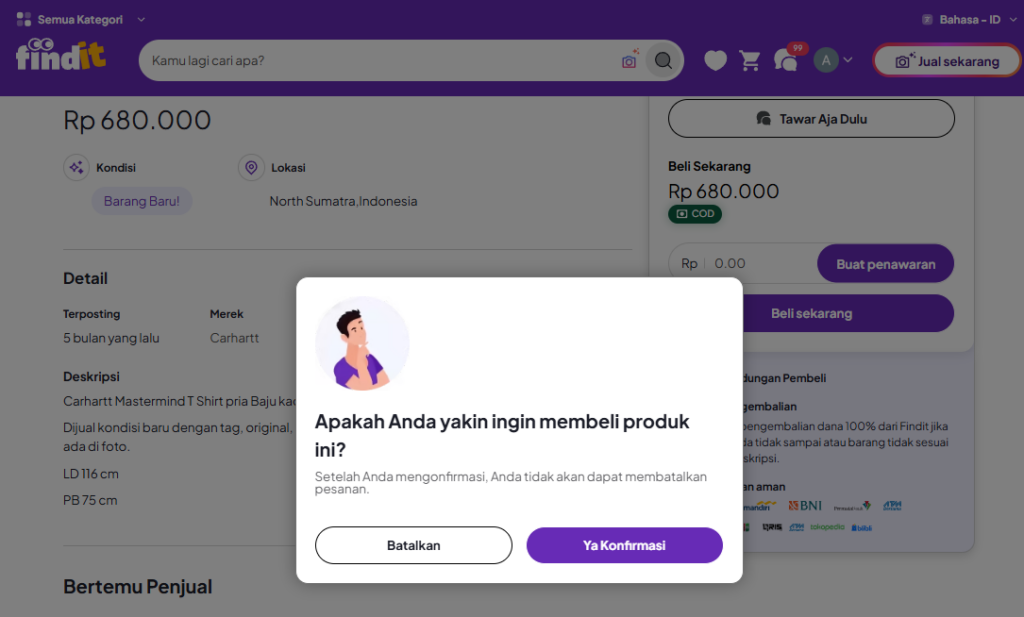This screenshot has height=617, width=1024.
Task: Expand the Semua Kategori dropdown
Action: [x=141, y=19]
